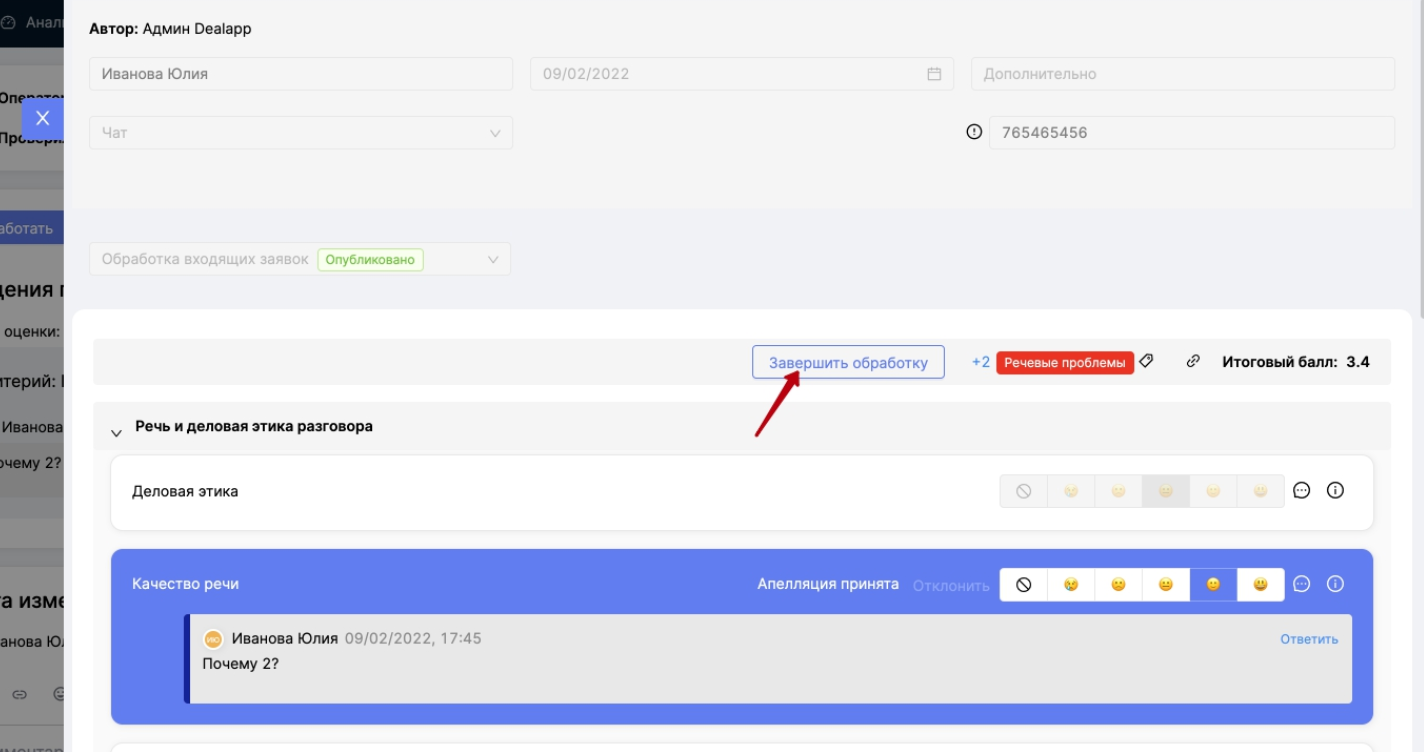Open comment bubble for Деловая этика
Image resolution: width=1424 pixels, height=752 pixels.
1301,491
